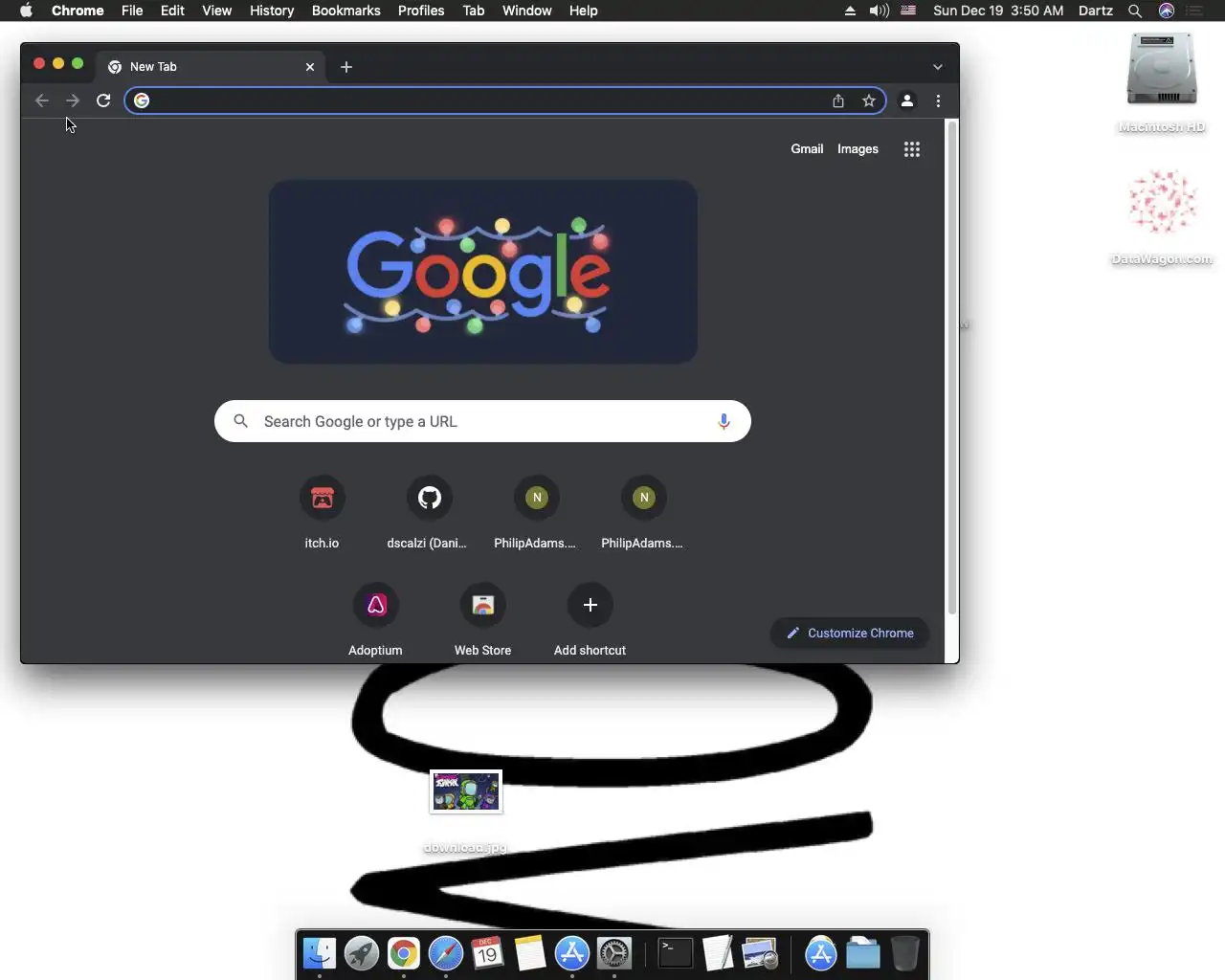Open the Edit menu
The height and width of the screenshot is (980, 1225).
click(172, 11)
